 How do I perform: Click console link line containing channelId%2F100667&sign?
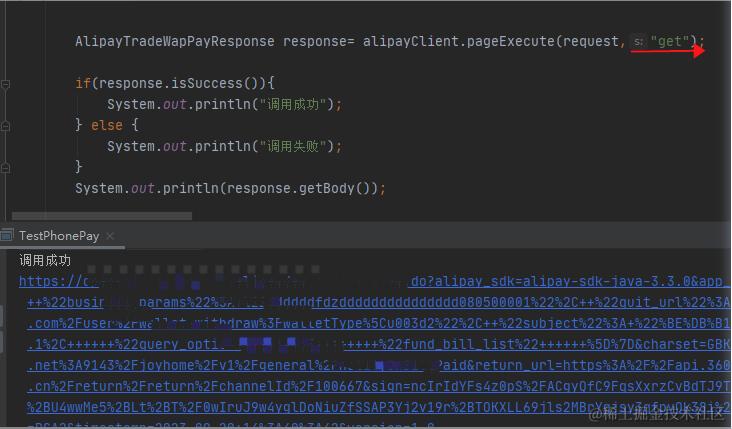[x=378, y=387]
